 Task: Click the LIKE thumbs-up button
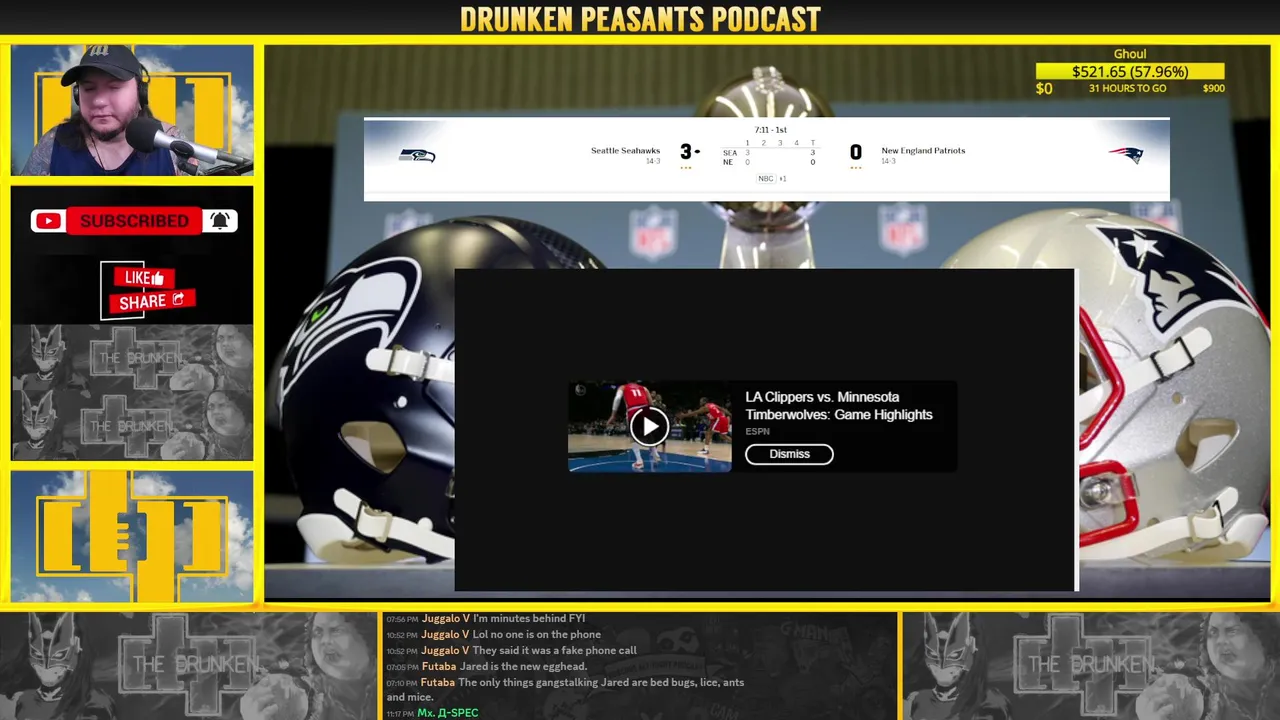tap(144, 278)
